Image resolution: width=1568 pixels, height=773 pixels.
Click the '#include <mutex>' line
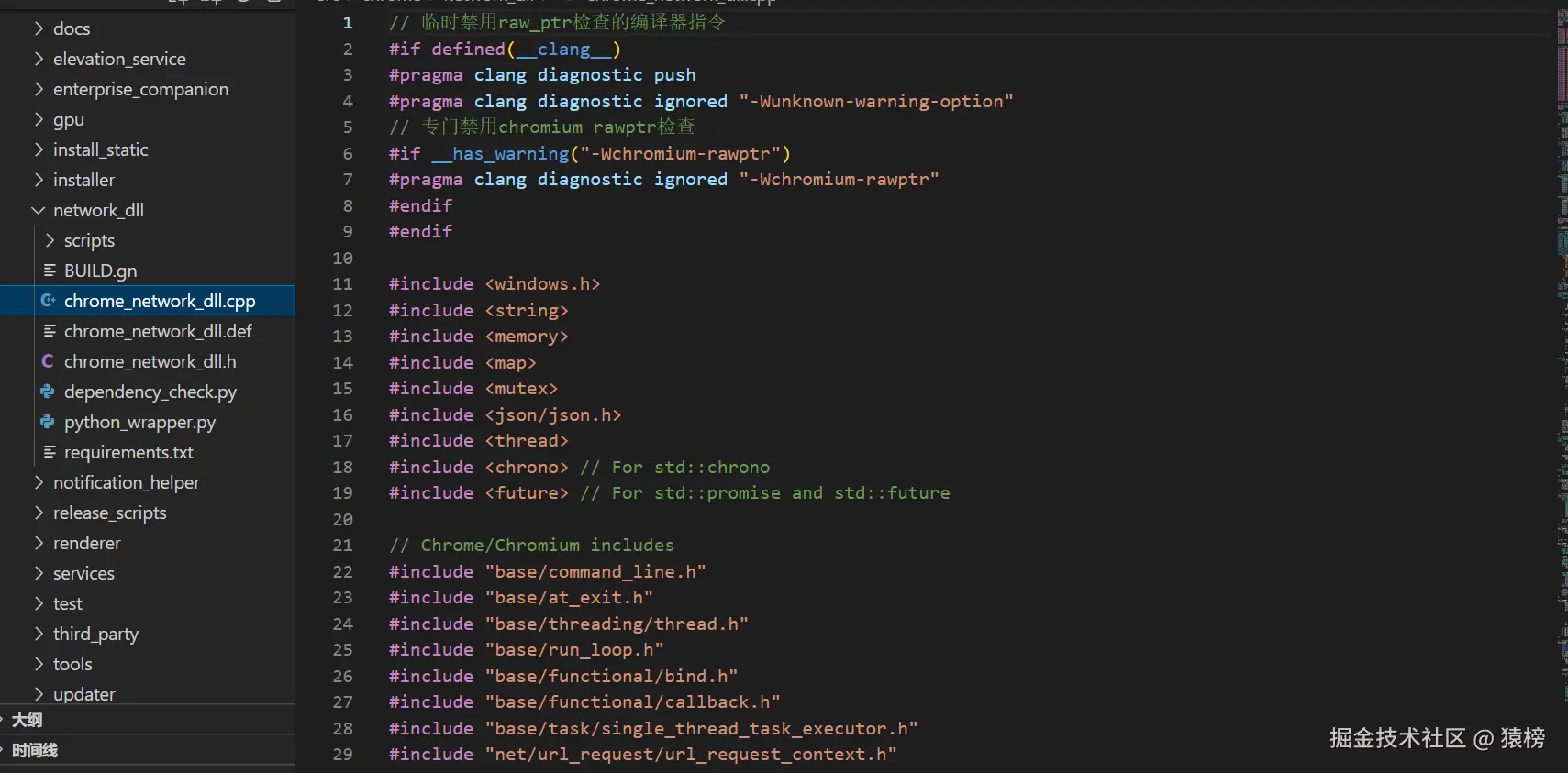[473, 388]
